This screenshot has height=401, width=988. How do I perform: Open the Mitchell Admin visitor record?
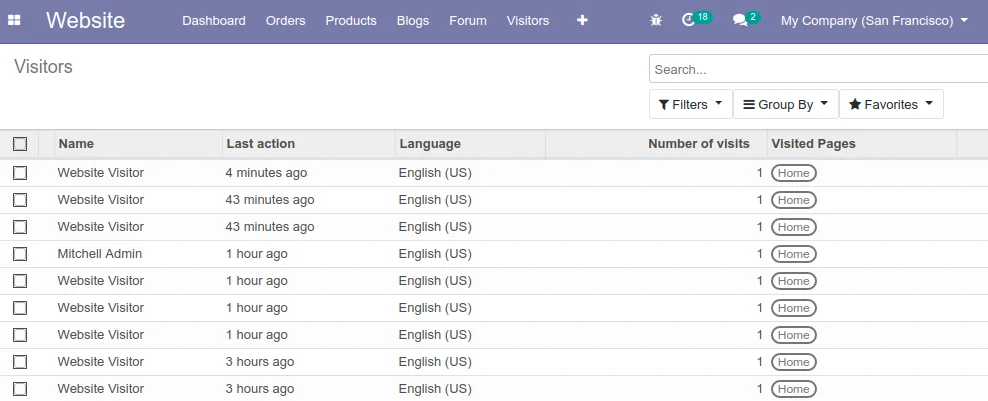coord(100,254)
